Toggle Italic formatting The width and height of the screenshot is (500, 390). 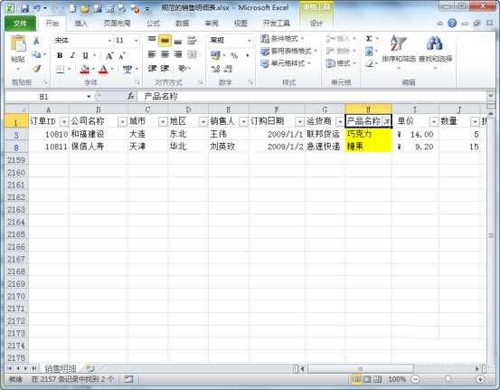tap(72, 55)
